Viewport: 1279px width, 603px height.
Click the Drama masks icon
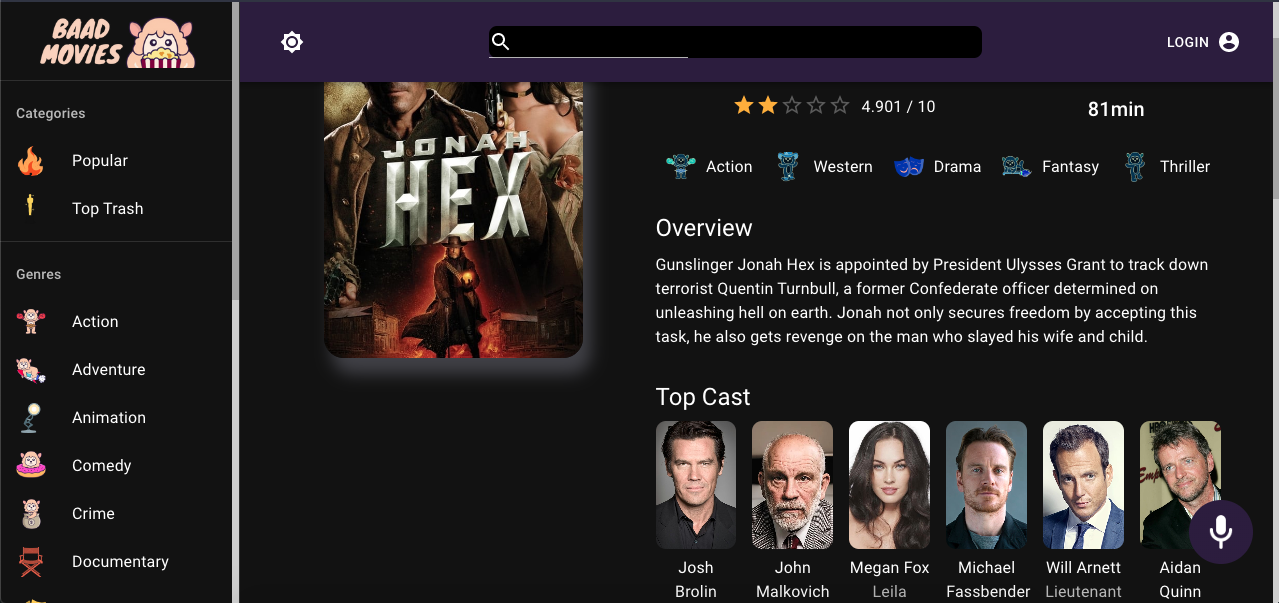click(x=908, y=167)
